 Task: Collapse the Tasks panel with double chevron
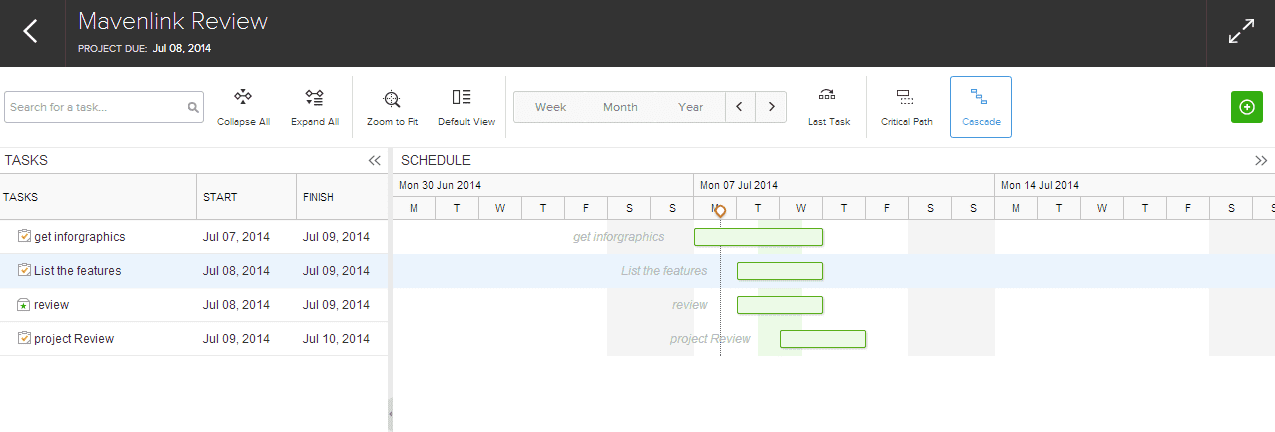point(375,160)
